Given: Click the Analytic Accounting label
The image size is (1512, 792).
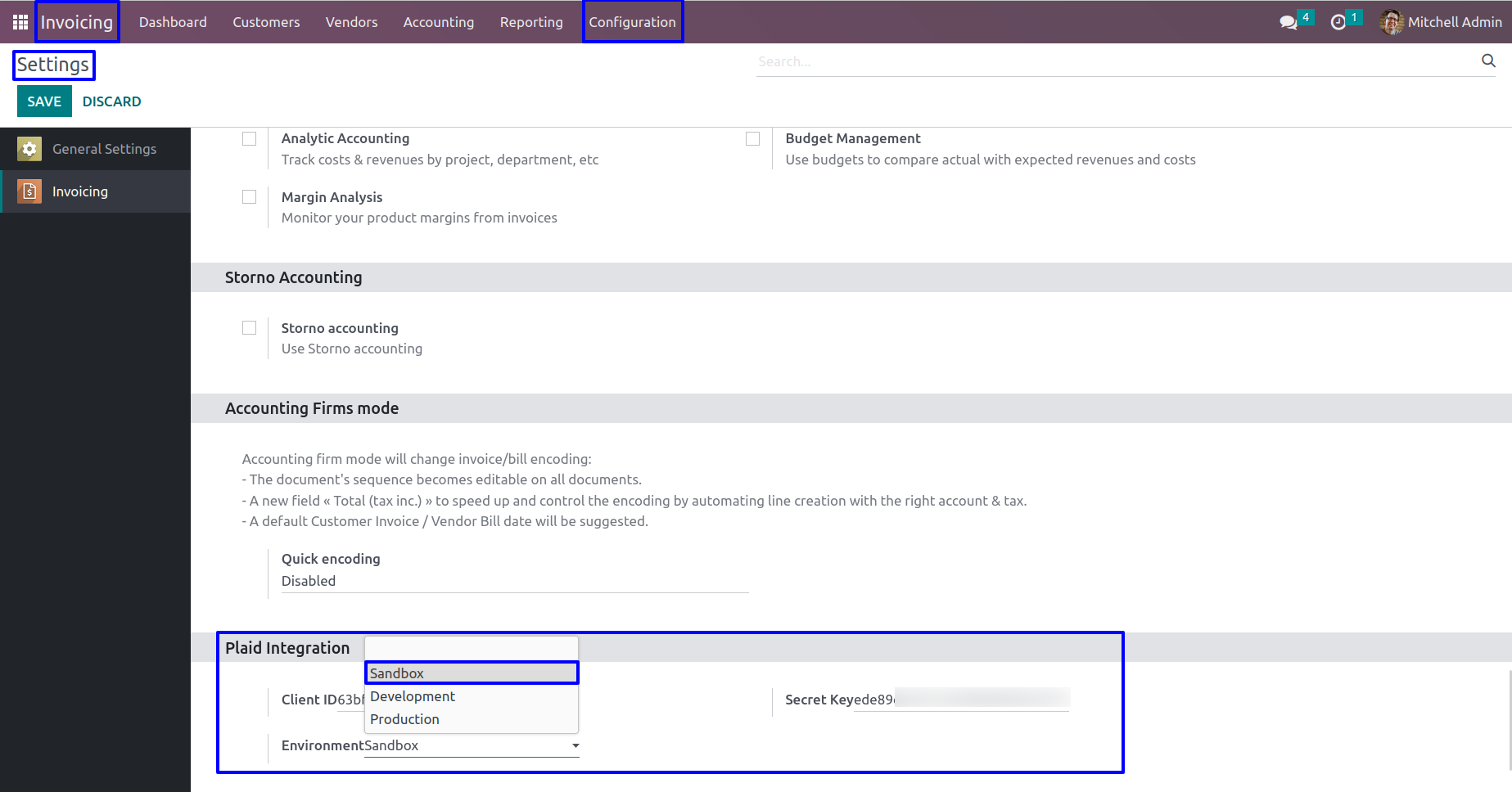Looking at the screenshot, I should coord(345,138).
